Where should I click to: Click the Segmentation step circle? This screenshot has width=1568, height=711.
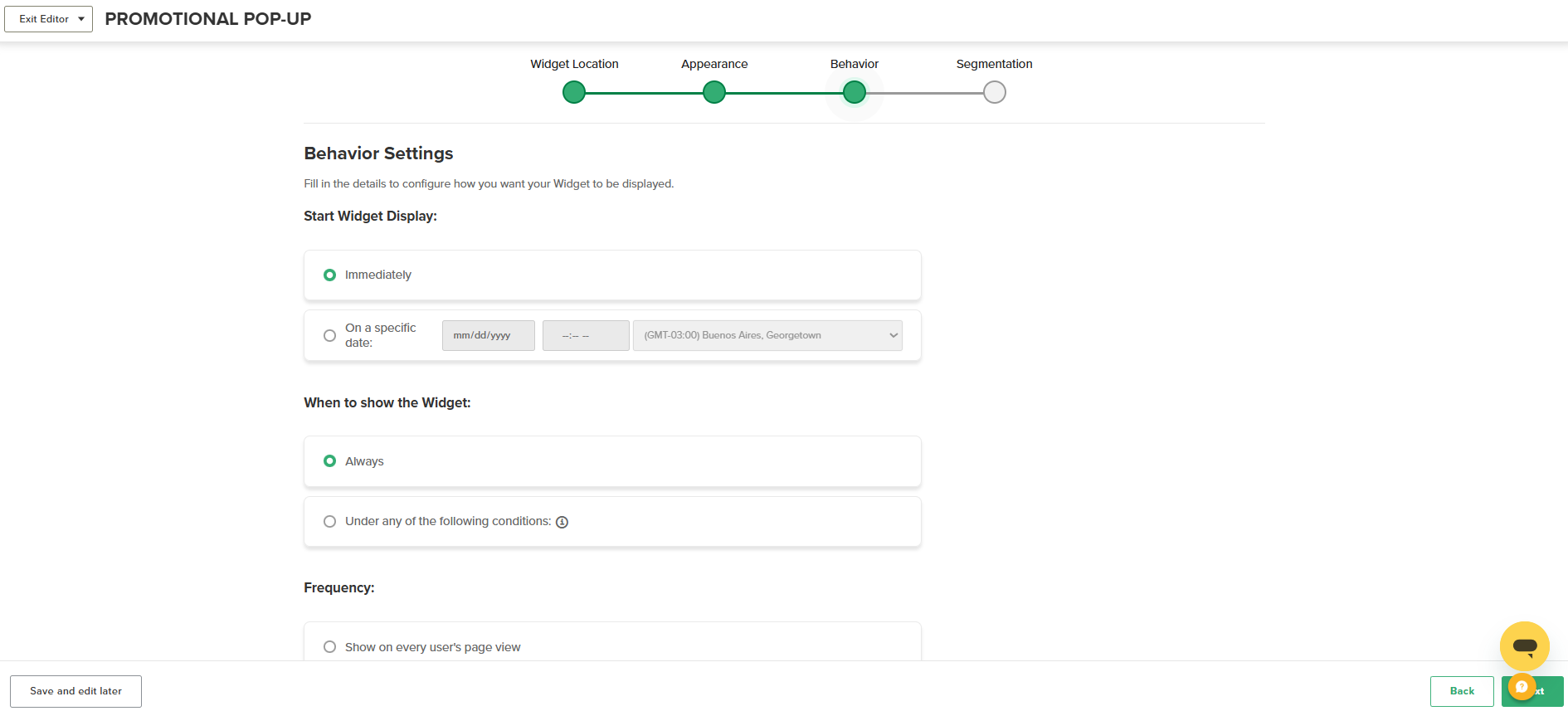[x=994, y=92]
